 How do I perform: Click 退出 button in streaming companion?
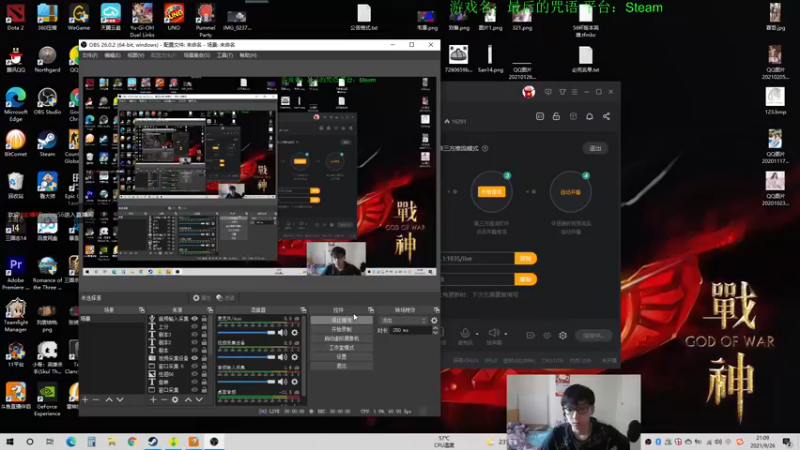click(x=595, y=148)
